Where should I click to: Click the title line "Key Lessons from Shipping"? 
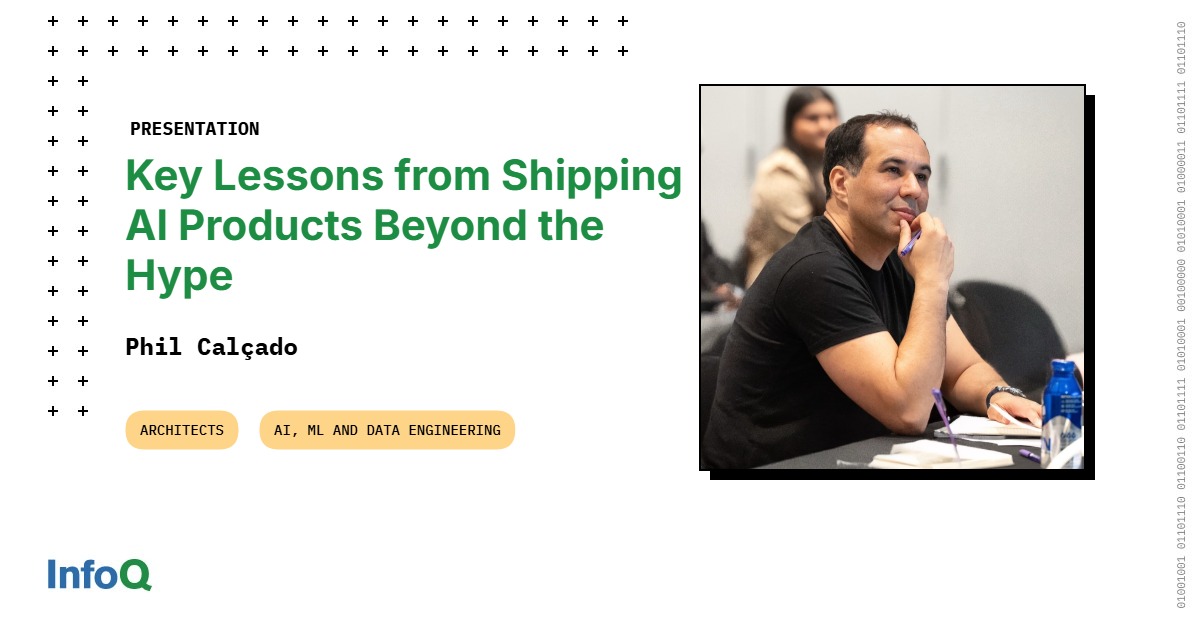point(404,176)
